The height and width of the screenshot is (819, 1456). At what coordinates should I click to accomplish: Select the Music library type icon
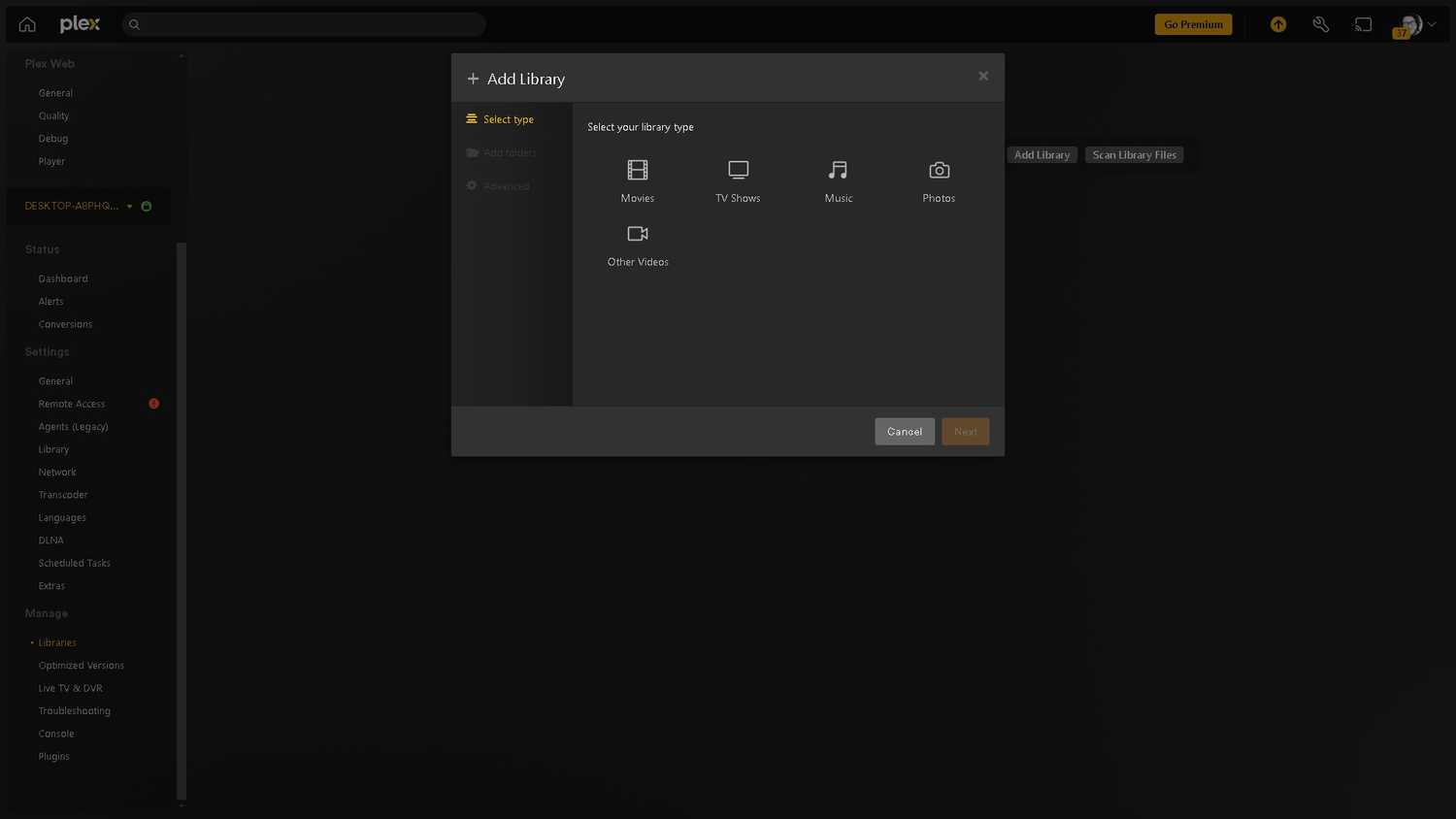tap(838, 171)
